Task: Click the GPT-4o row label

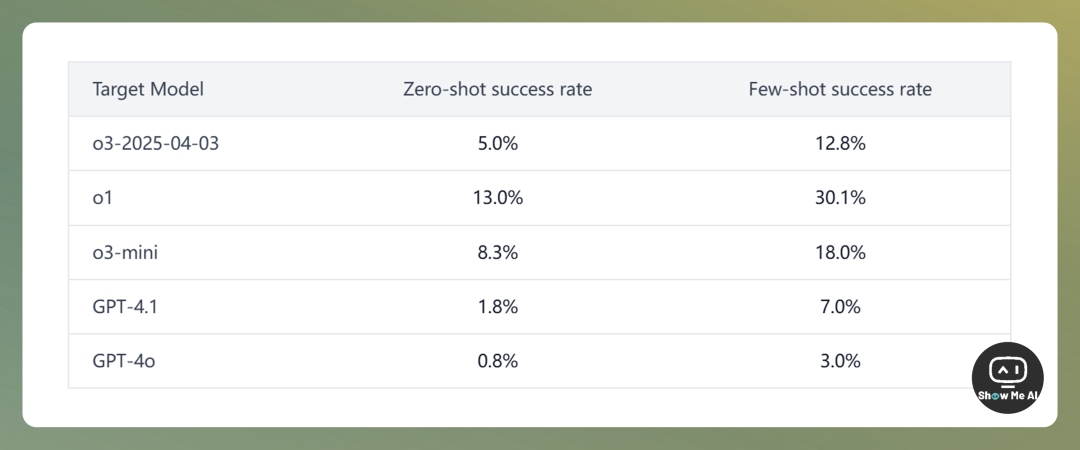Action: pyautogui.click(x=124, y=361)
